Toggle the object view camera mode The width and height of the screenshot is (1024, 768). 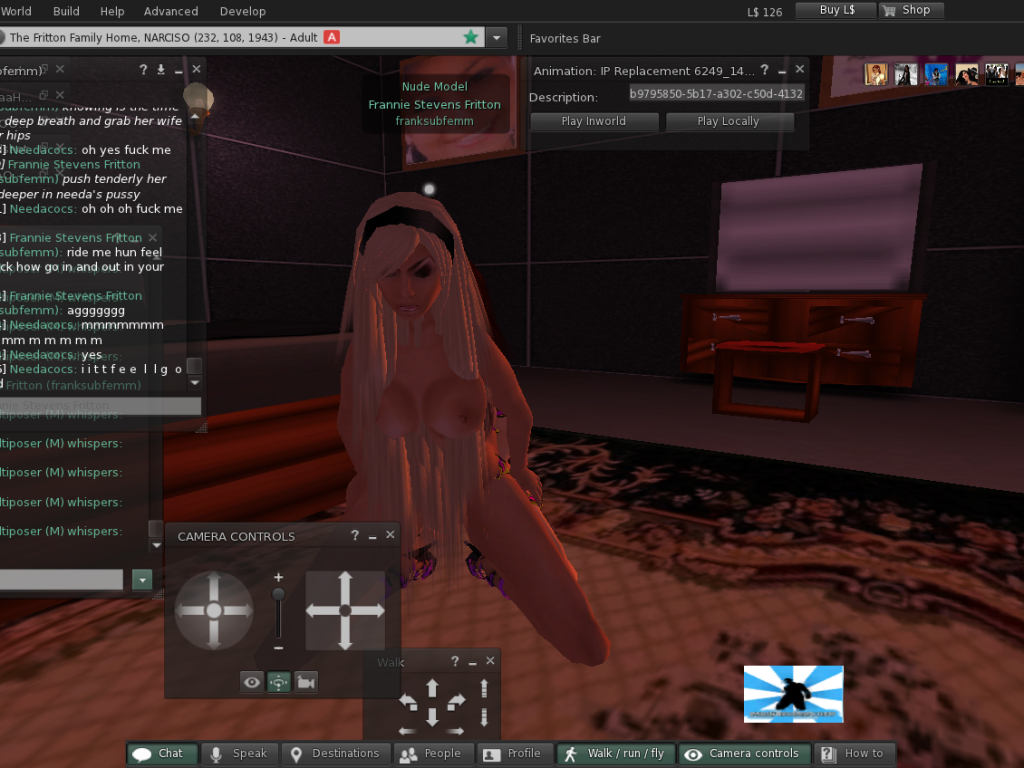click(279, 682)
